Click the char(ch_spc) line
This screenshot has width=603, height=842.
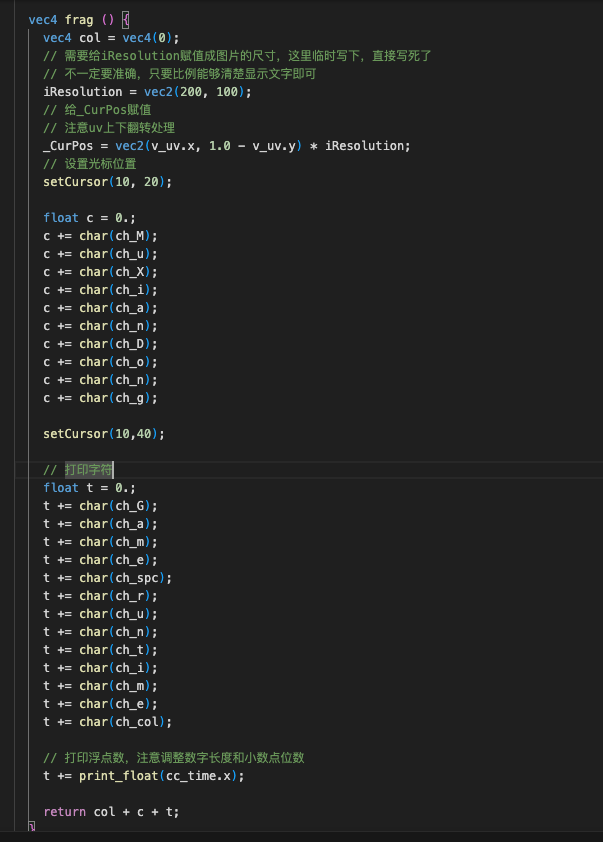[107, 577]
